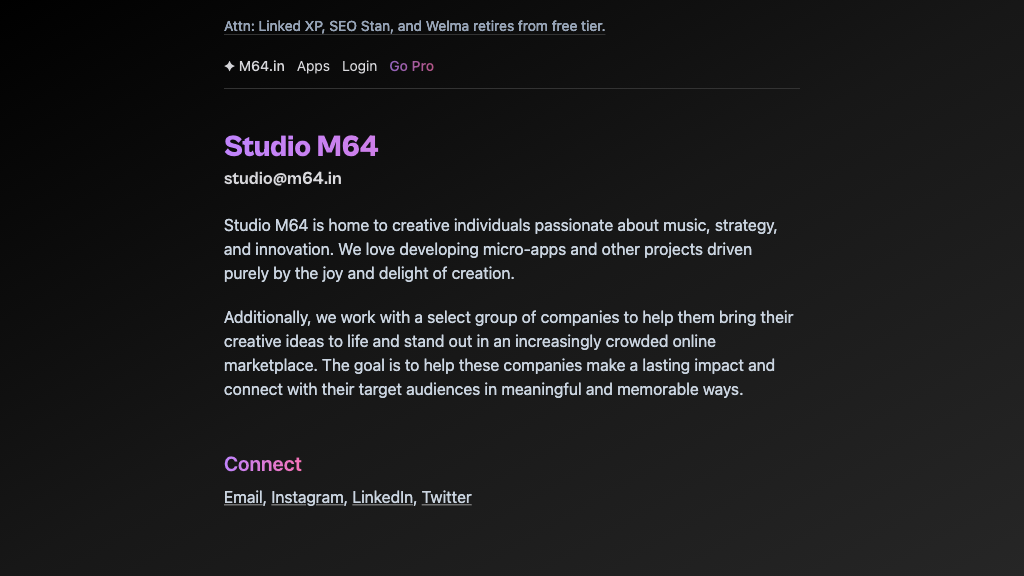Click the sparkle icon beside M64.in
Viewport: 1024px width, 576px height.
pos(230,67)
